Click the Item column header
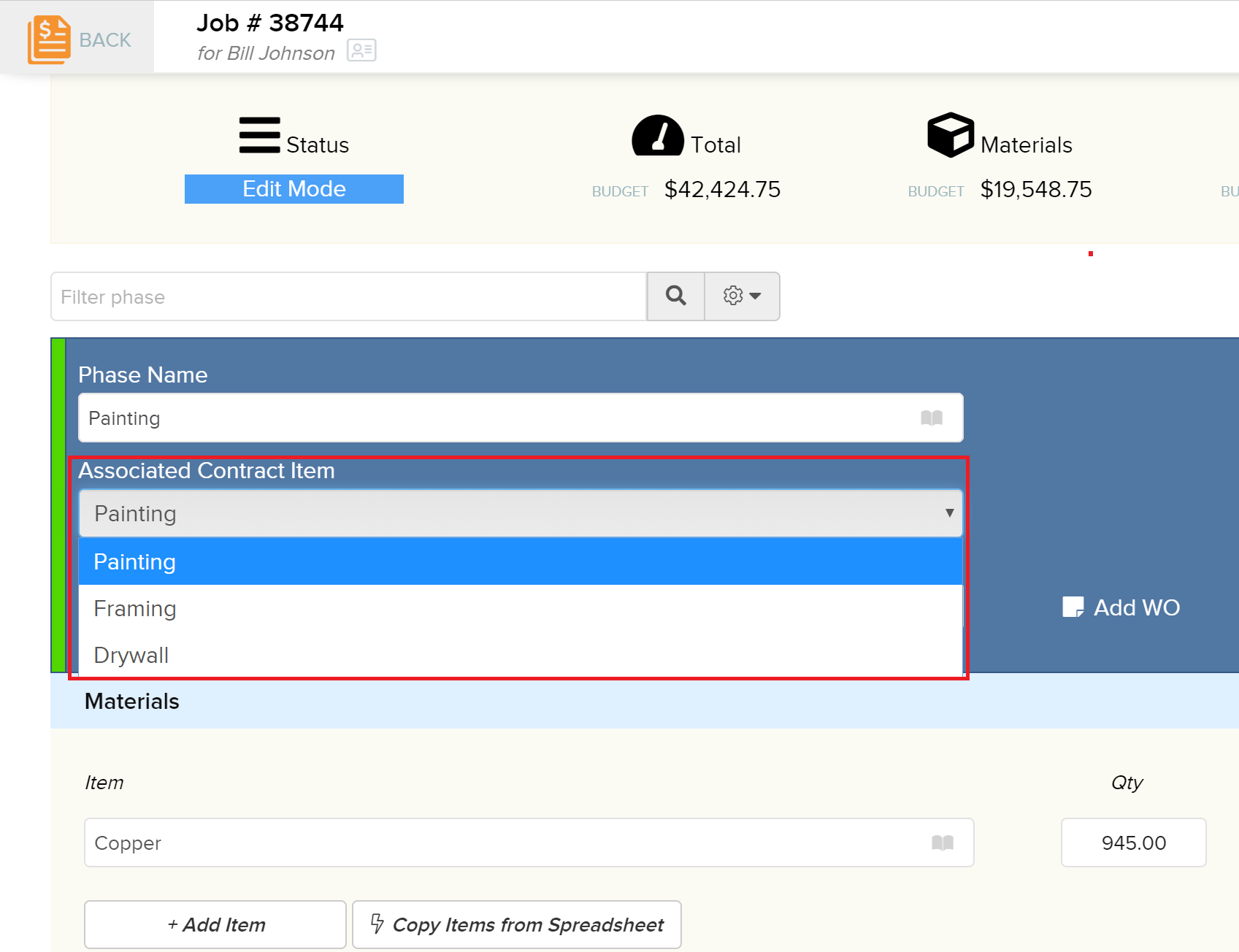Screen dimensions: 1239x952 click(x=104, y=783)
